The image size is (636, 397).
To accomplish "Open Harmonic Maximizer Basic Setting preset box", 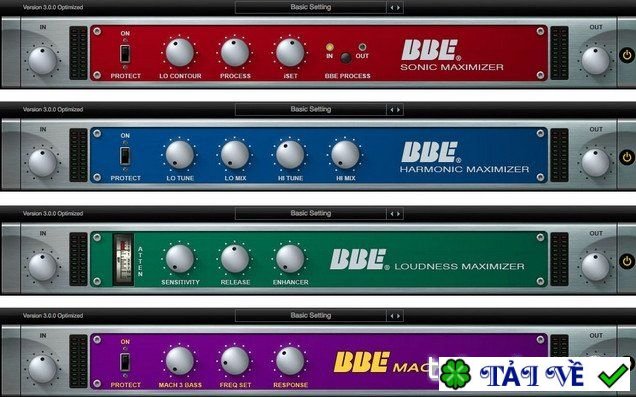I will point(311,109).
